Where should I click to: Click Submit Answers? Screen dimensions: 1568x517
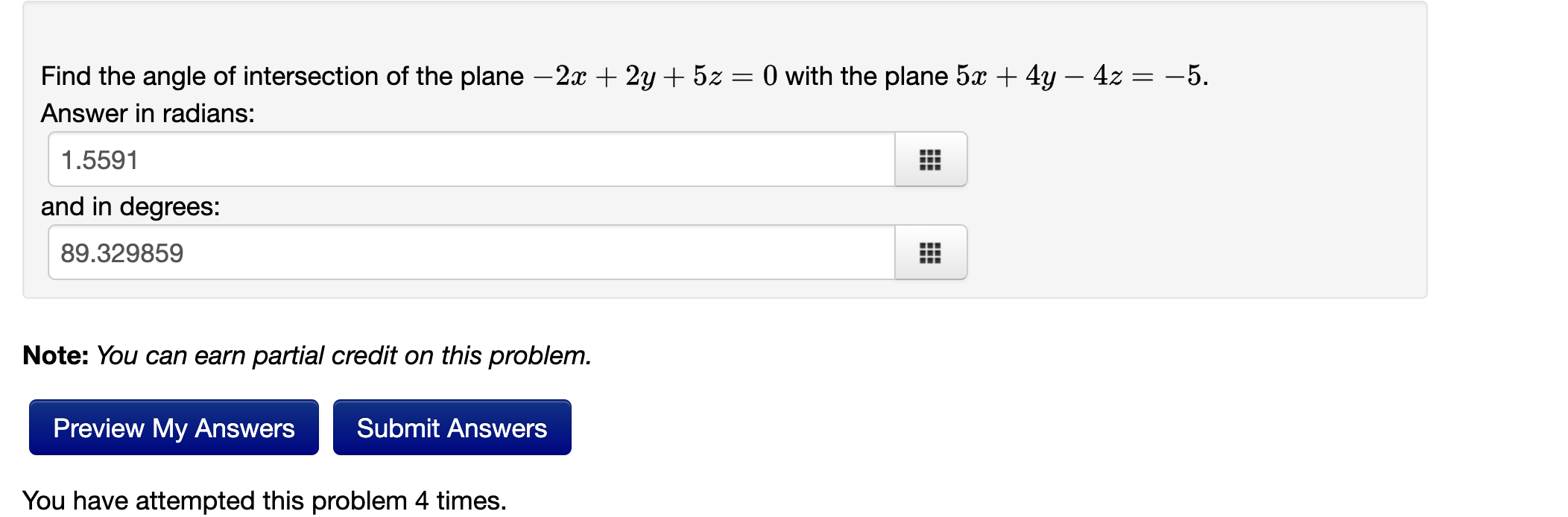click(x=451, y=427)
